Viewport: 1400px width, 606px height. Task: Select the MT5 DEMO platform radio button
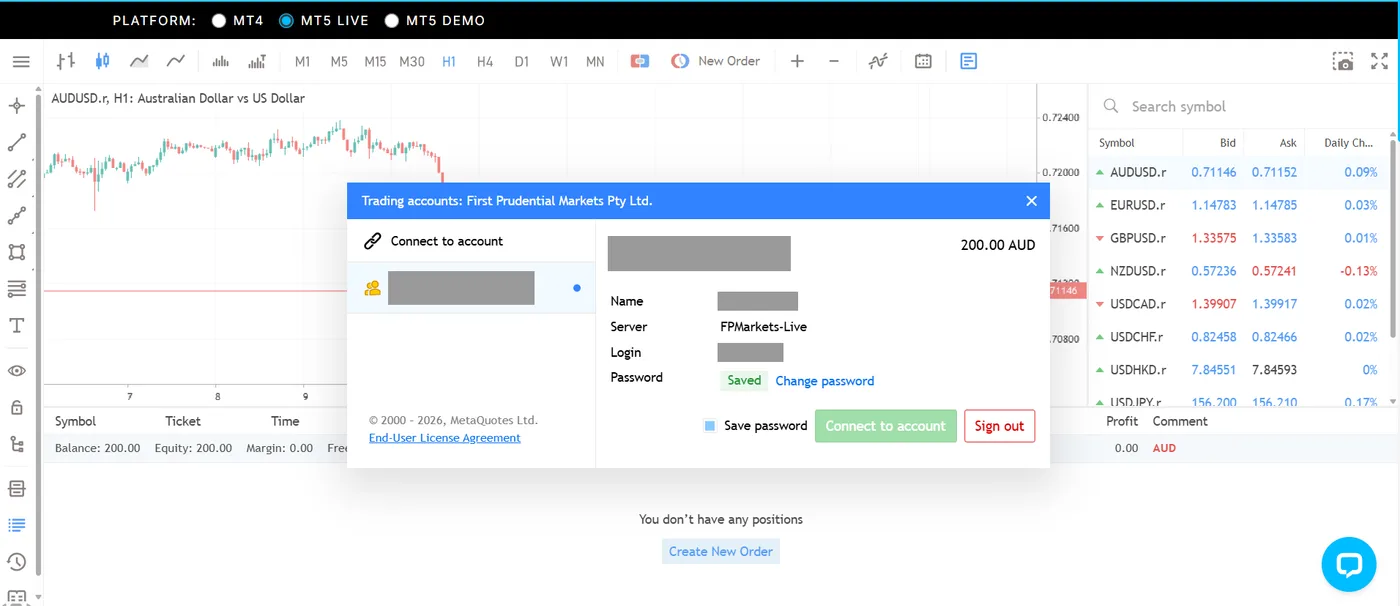pyautogui.click(x=391, y=20)
